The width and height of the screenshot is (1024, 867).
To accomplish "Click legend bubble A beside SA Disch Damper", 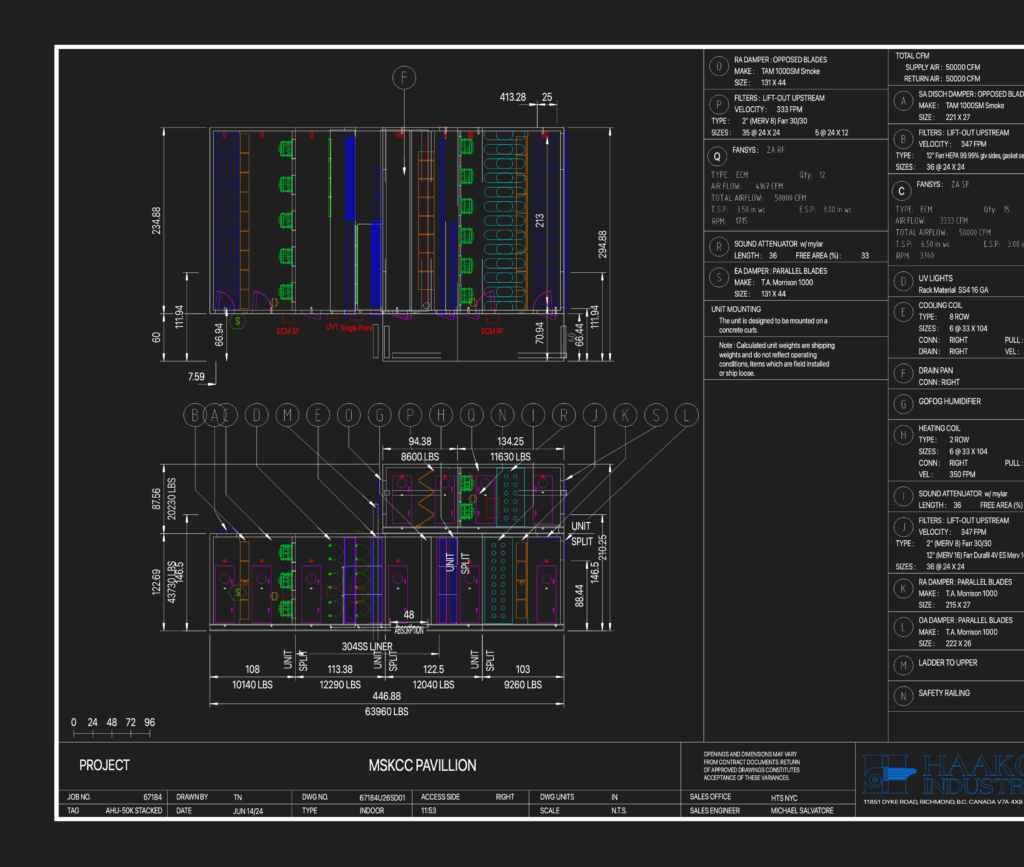I will click(x=903, y=101).
